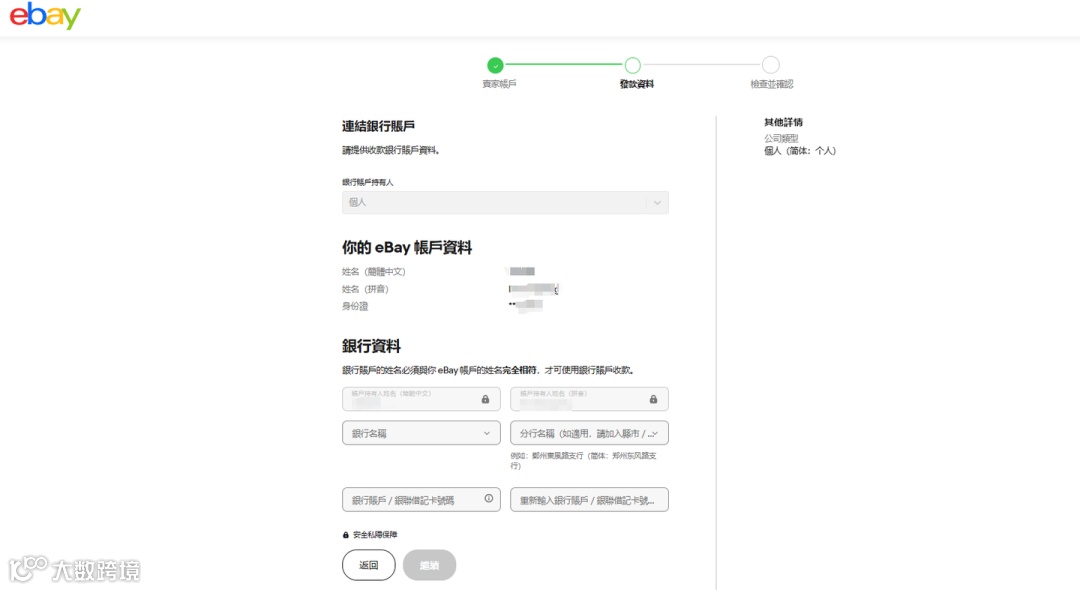
Task: Click the 銀行賬戶持有人 field label
Action: click(368, 182)
